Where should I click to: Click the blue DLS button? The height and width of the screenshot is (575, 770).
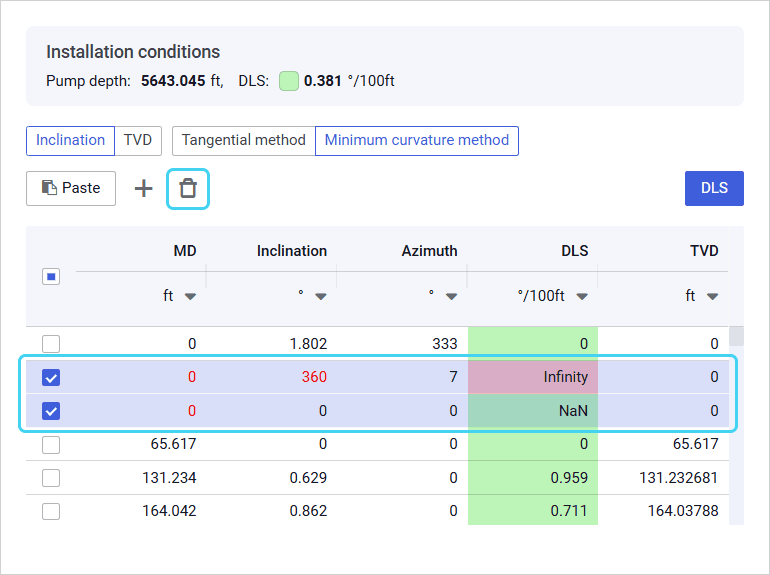tap(713, 188)
